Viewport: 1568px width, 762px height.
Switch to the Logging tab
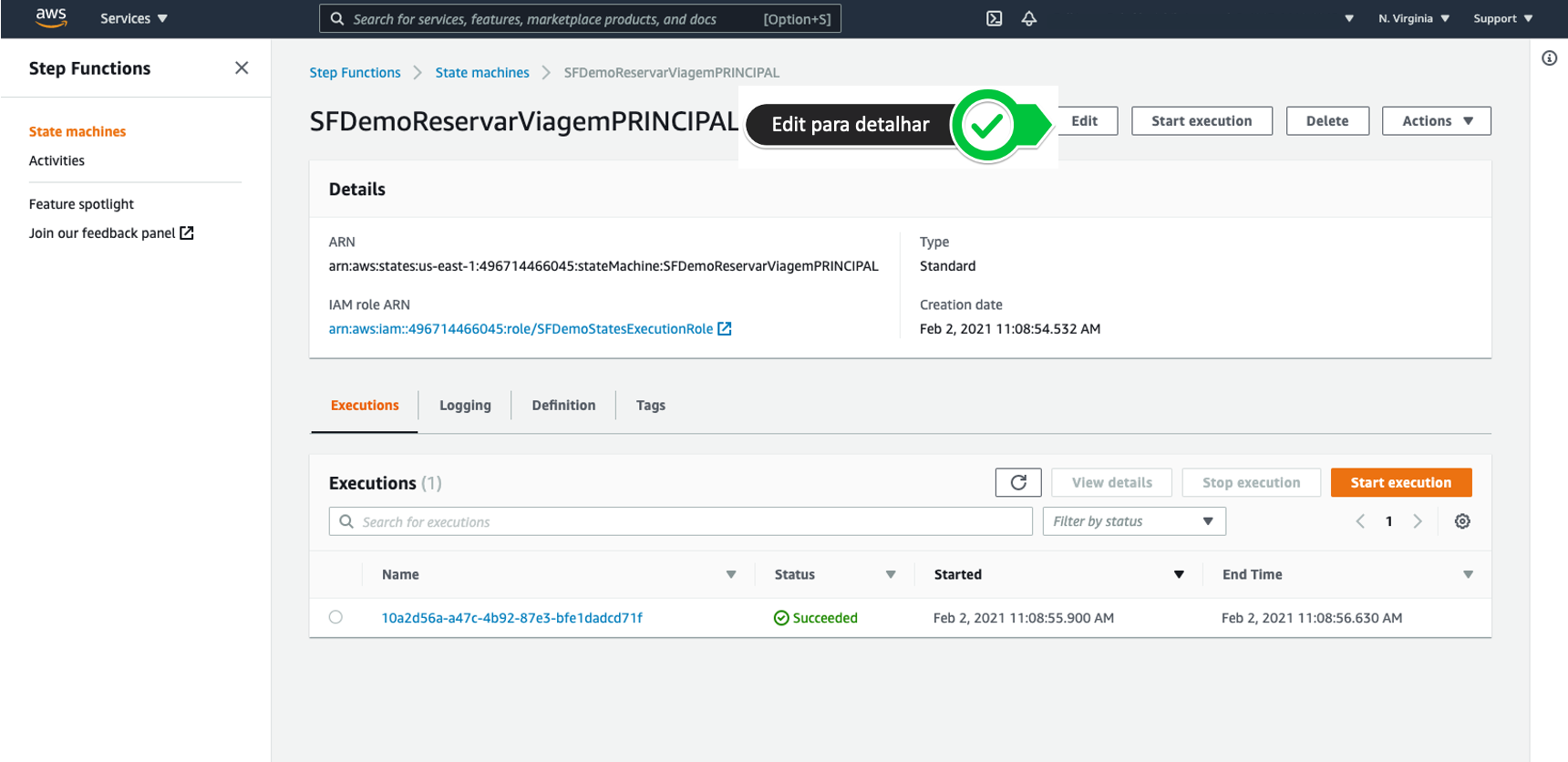point(465,406)
